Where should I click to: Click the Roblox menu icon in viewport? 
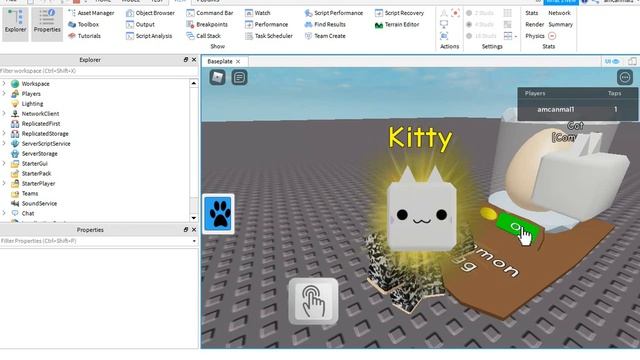218,77
